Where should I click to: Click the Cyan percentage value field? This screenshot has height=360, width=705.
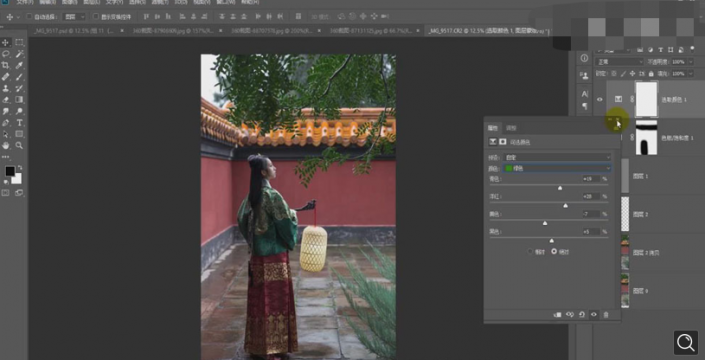(591, 179)
